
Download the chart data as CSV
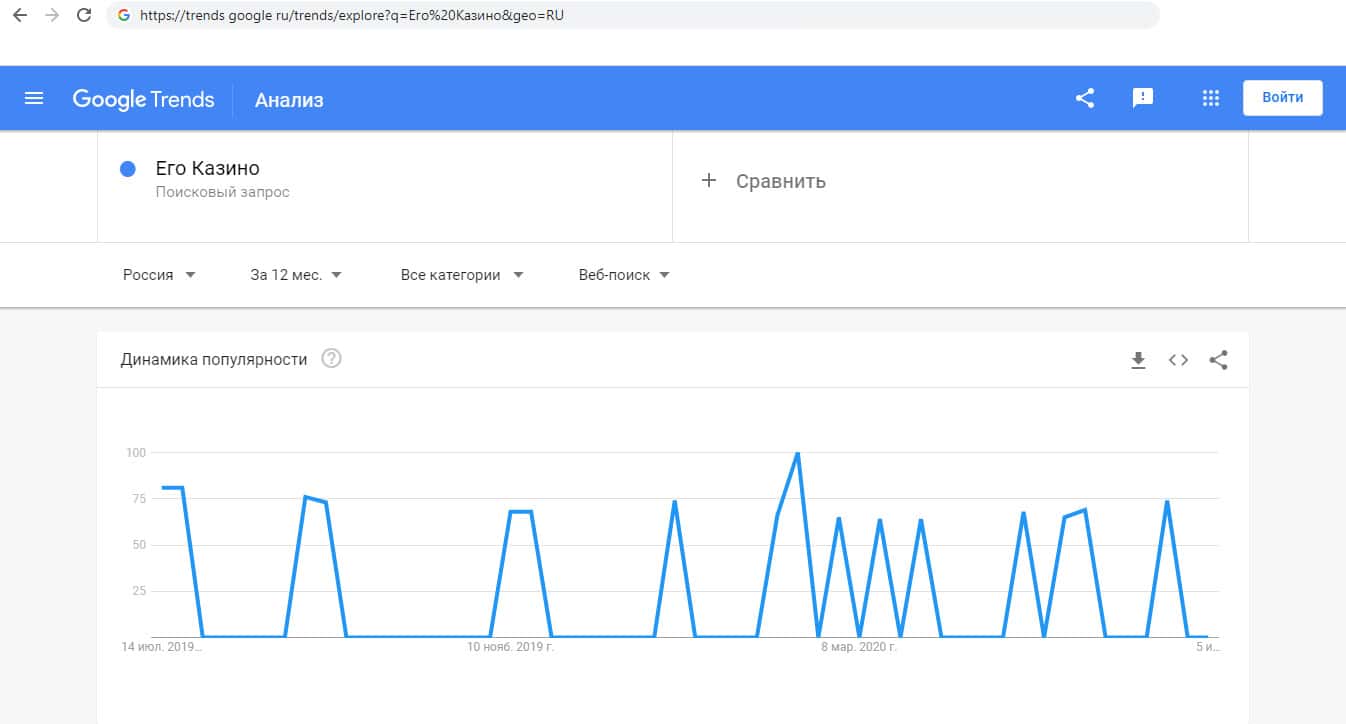coord(1138,360)
